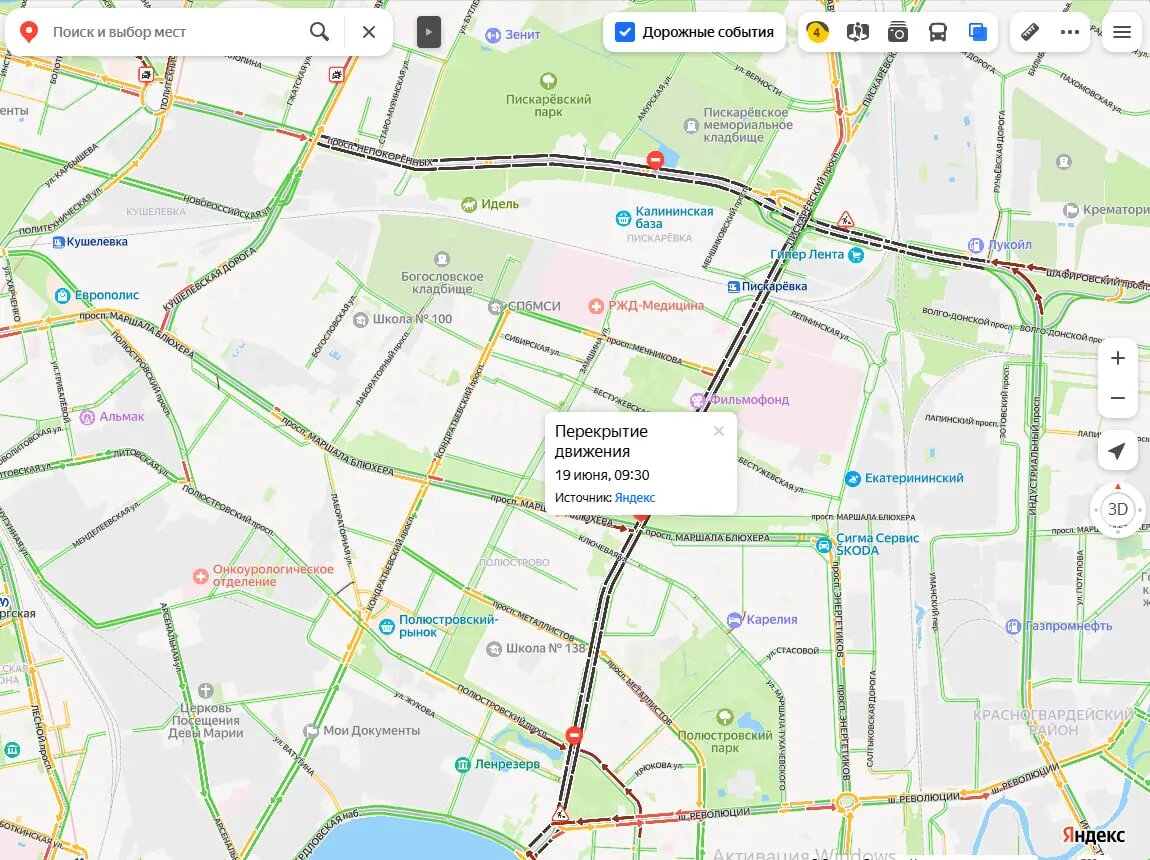Uncheck the Дорожные события checkbox
The height and width of the screenshot is (860, 1150).
coord(625,32)
